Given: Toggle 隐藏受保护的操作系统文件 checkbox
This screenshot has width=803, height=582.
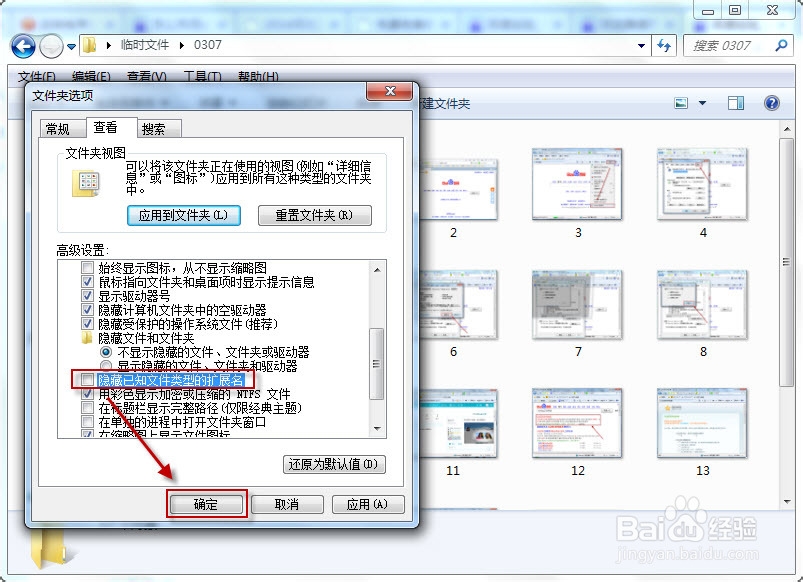Looking at the screenshot, I should [88, 324].
